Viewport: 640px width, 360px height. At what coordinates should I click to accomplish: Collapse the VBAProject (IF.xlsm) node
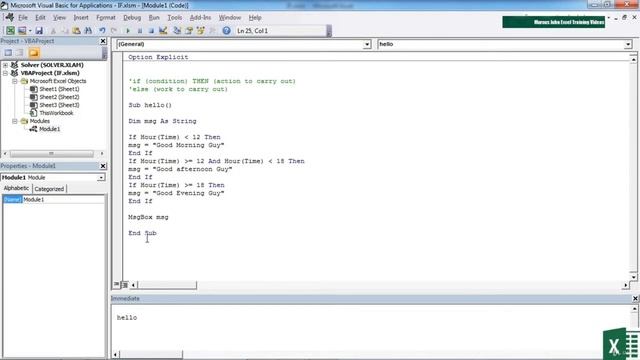[x=5, y=73]
